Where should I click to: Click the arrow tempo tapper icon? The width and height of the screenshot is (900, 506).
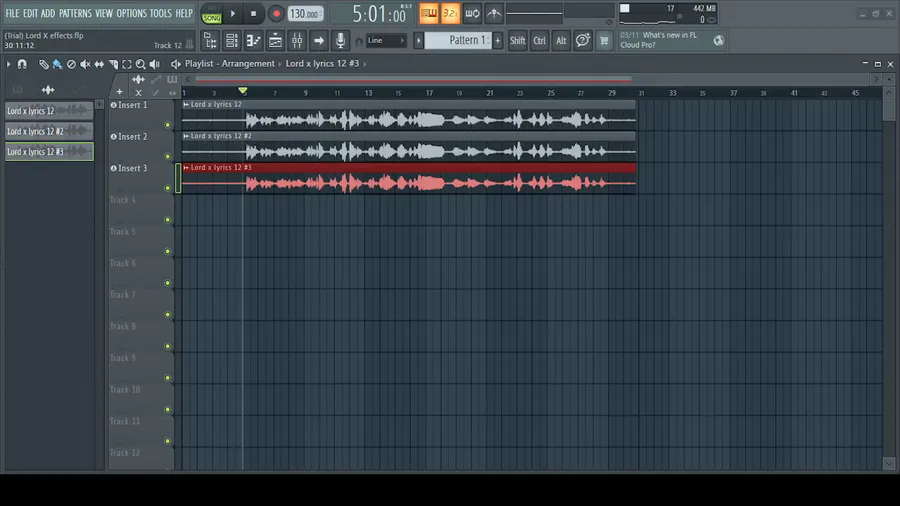[x=319, y=41]
